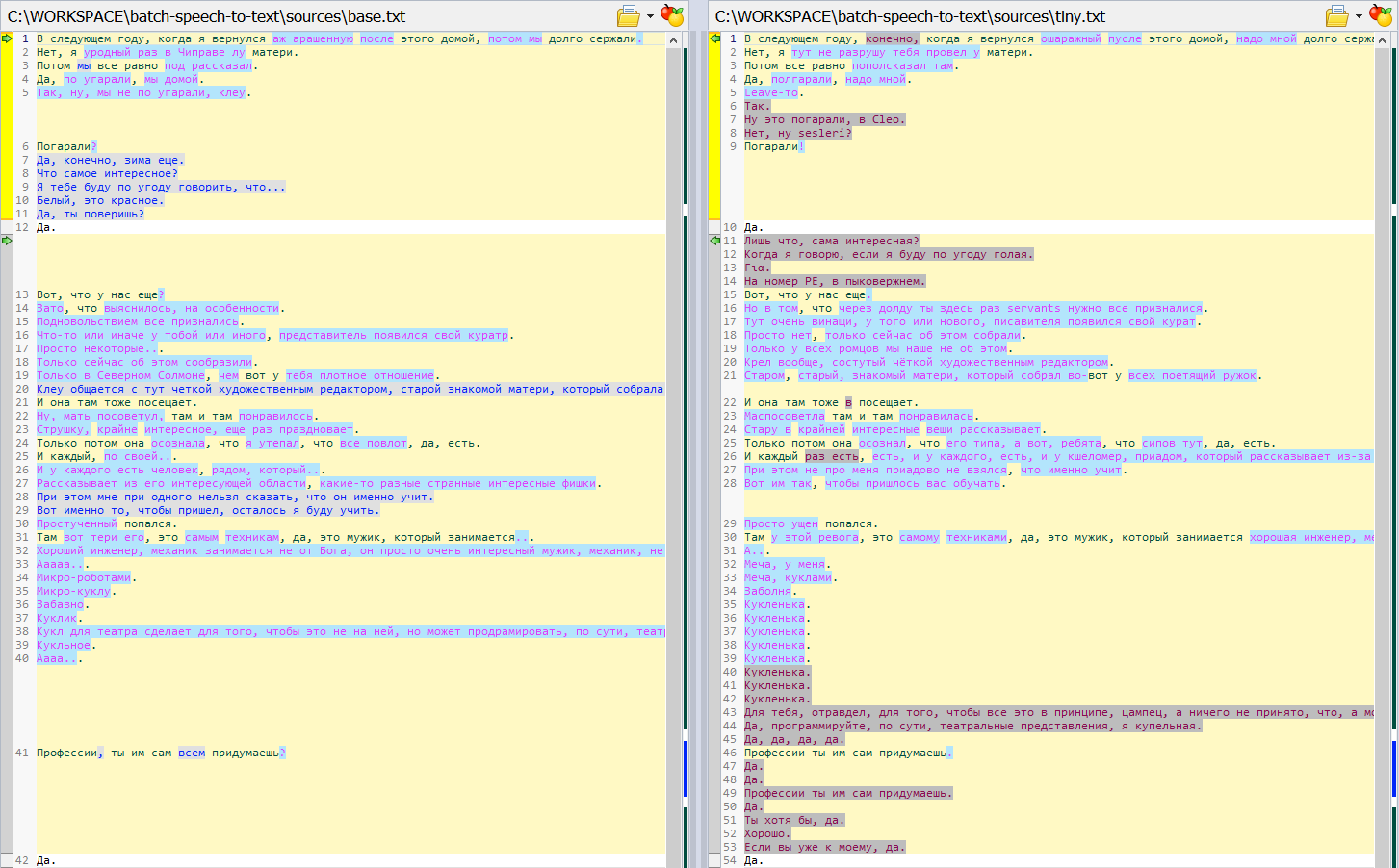
Task: Expand dropdown arrow beside tiny.txt folder icon
Action: [1359, 16]
